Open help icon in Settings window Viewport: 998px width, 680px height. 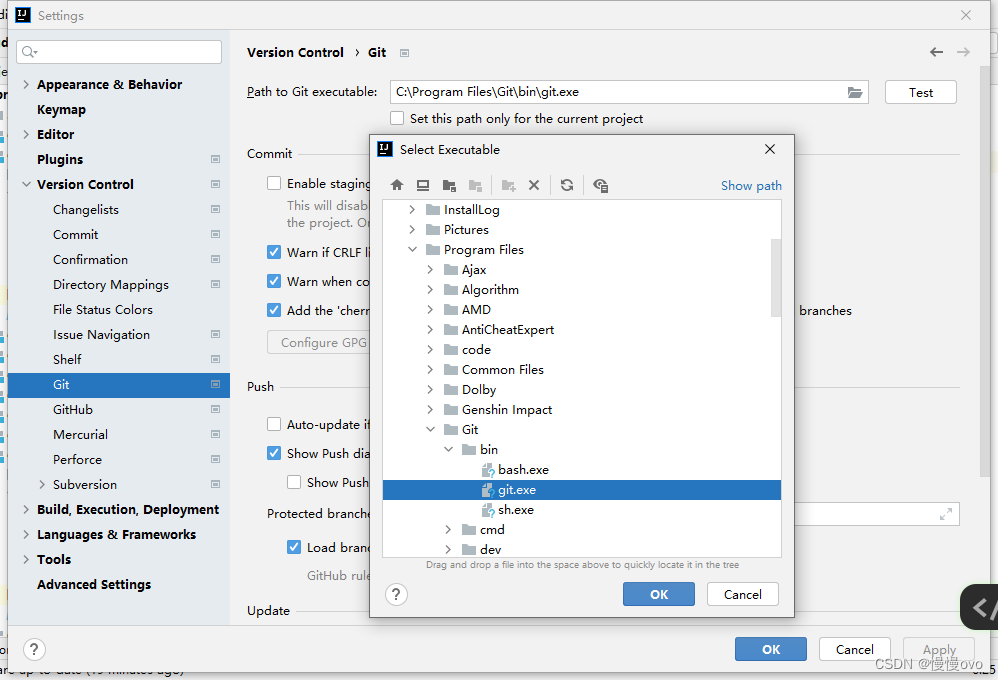(34, 649)
